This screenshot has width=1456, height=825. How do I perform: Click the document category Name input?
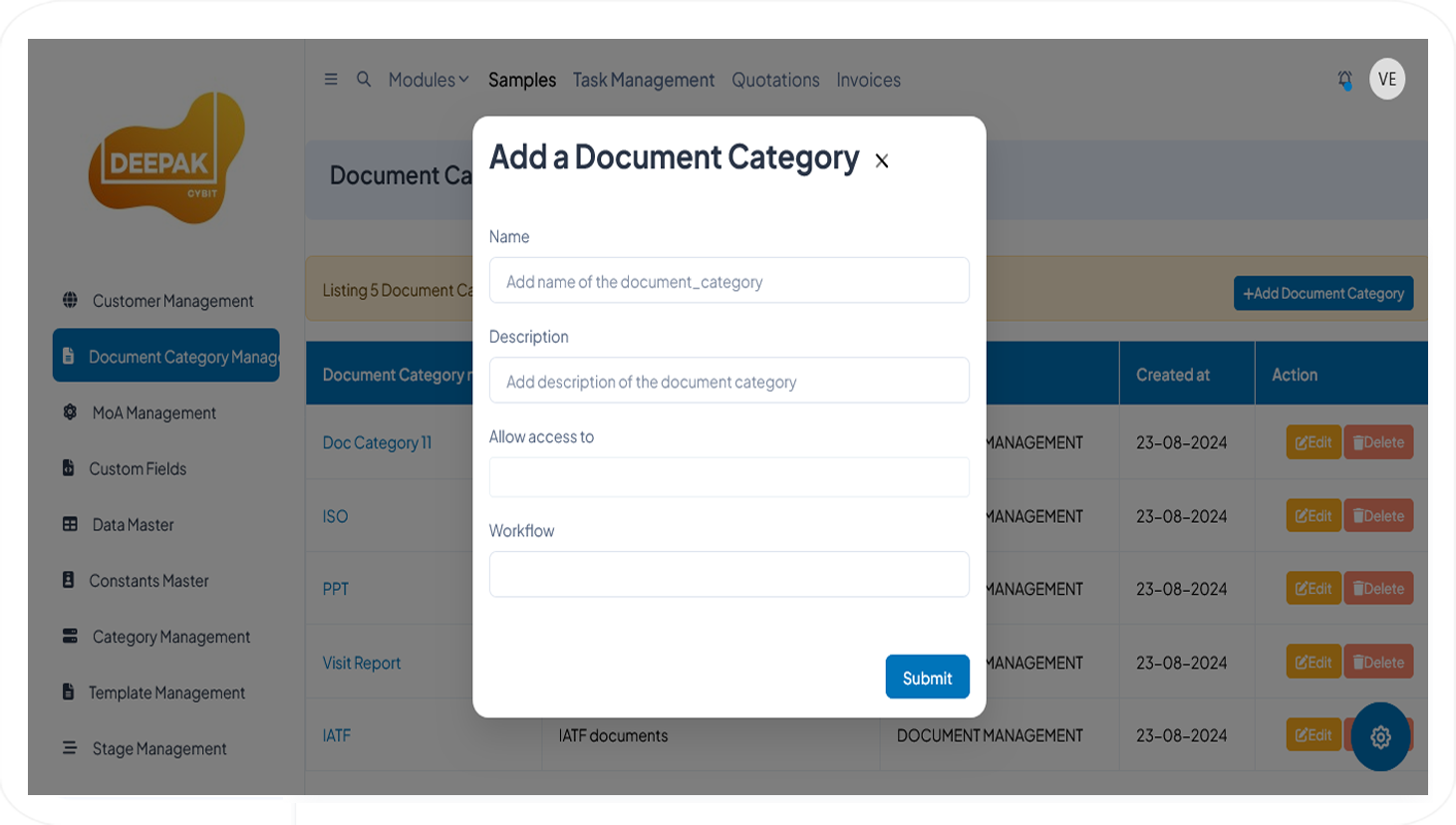728,280
